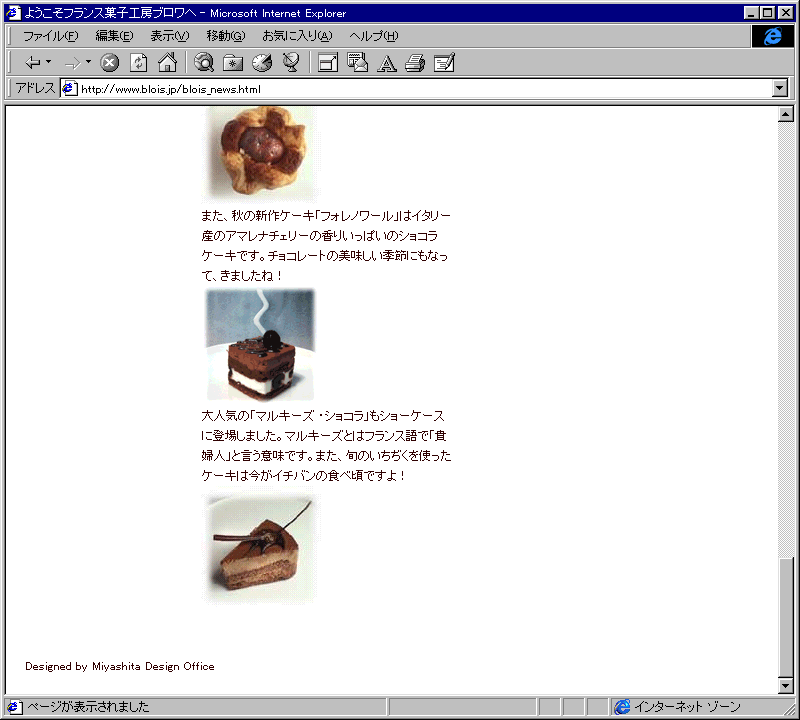This screenshot has height=720, width=800.
Task: Click the Edit page toolbar icon
Action: point(444,63)
